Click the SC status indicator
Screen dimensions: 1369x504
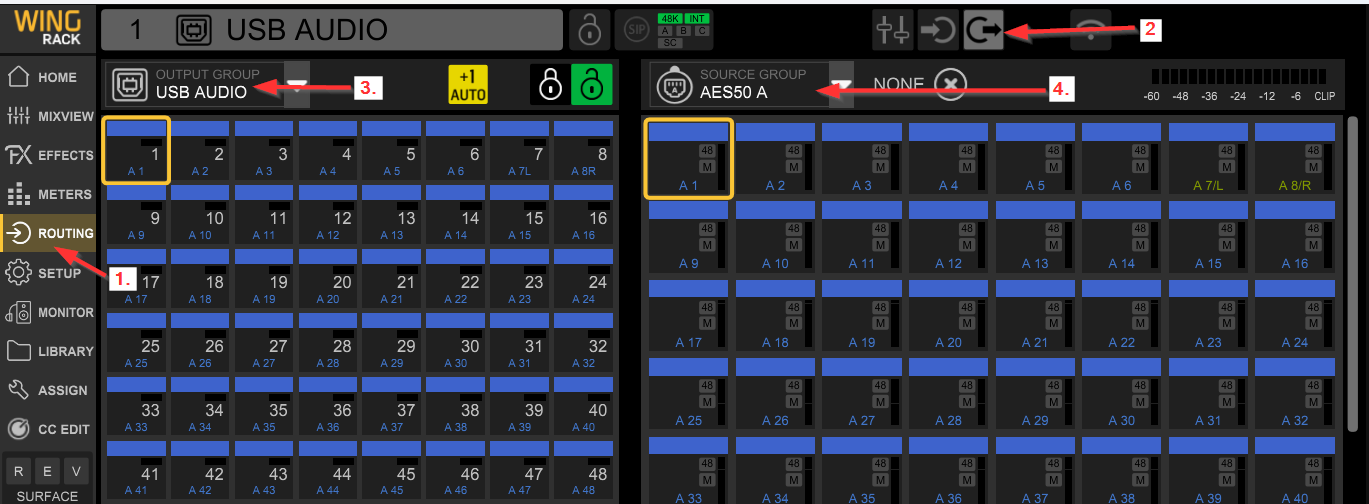[x=670, y=42]
